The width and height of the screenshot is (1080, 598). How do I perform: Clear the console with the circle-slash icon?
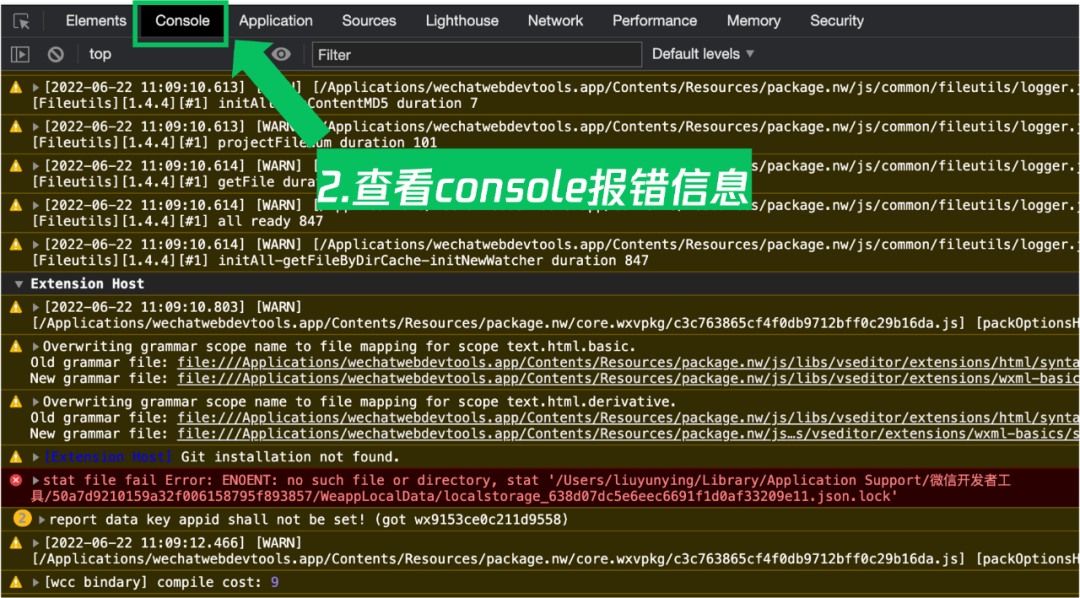[x=55, y=54]
